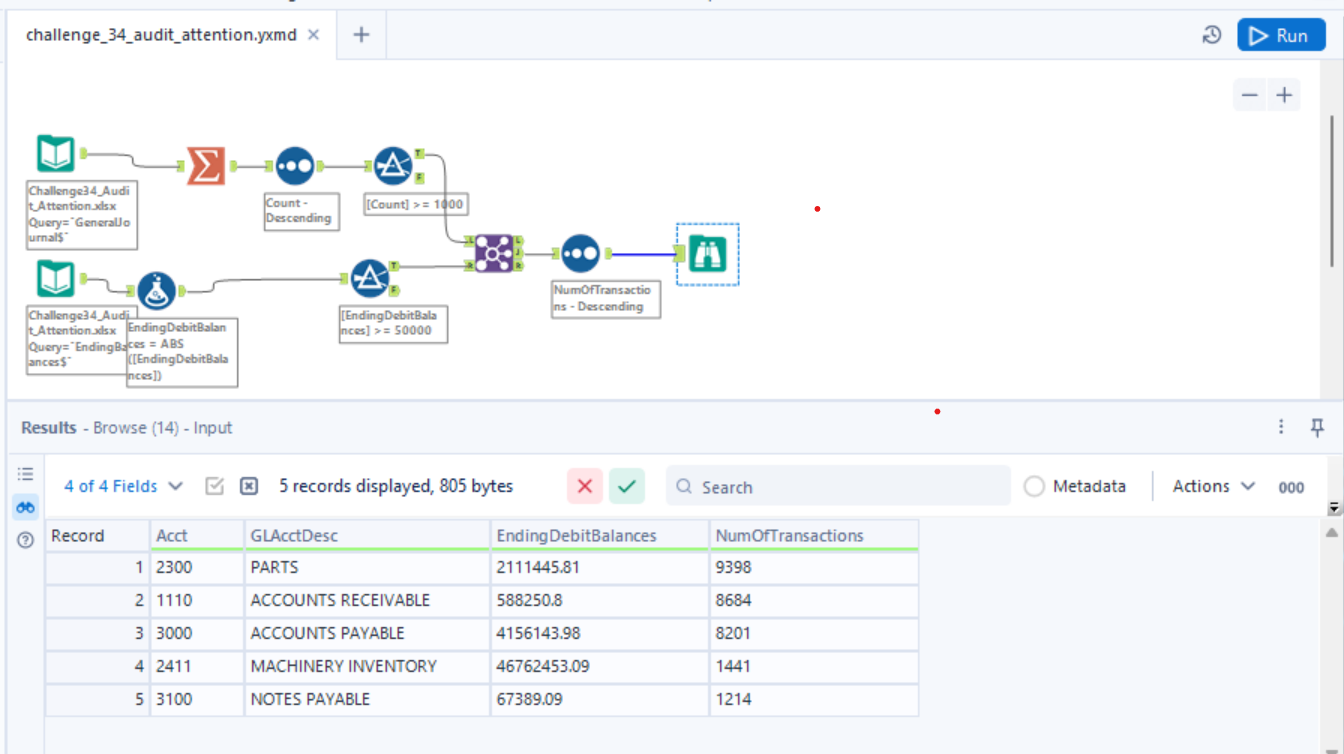
Task: Select the GeneralJournal Input Data tool
Action: [x=56, y=153]
